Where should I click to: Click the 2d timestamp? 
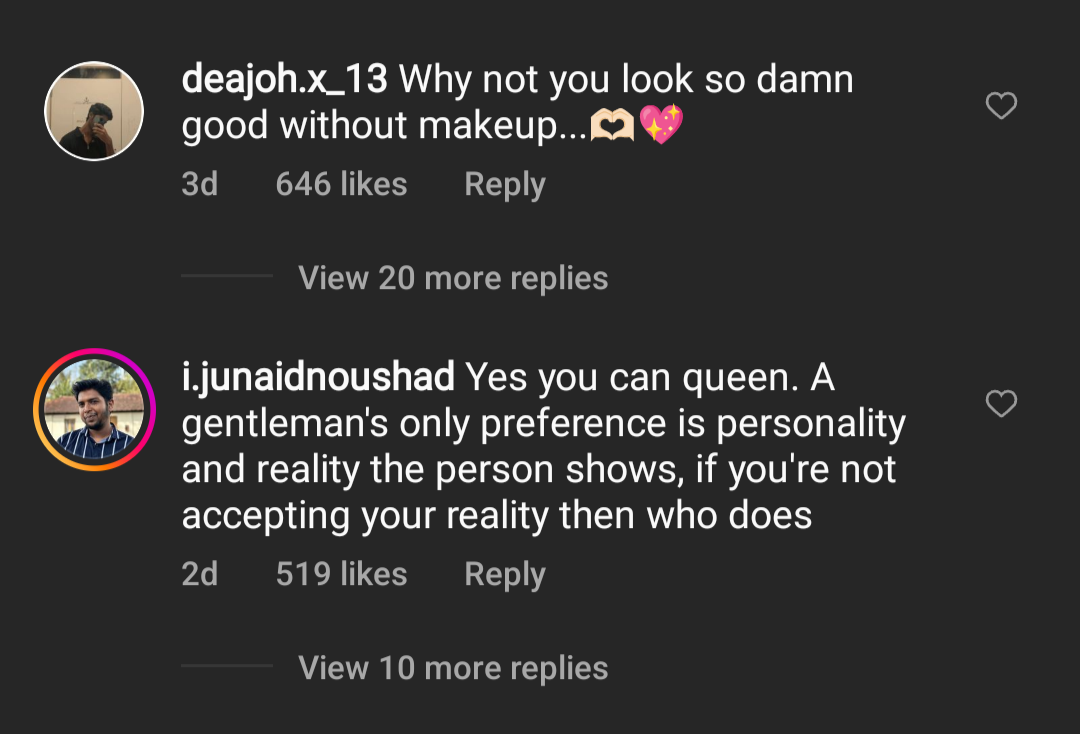click(200, 574)
